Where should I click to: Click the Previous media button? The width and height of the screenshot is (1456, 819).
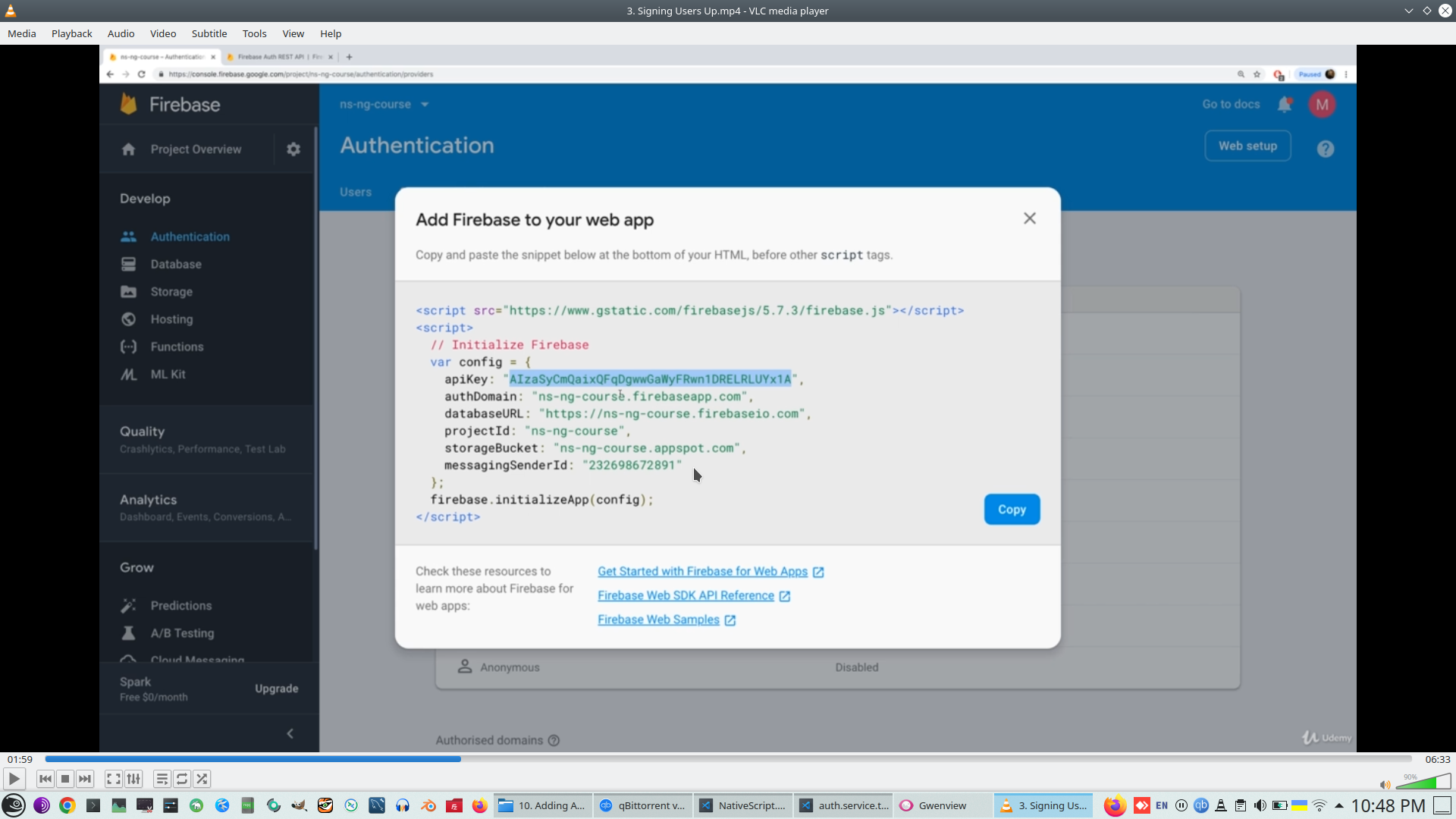[45, 779]
